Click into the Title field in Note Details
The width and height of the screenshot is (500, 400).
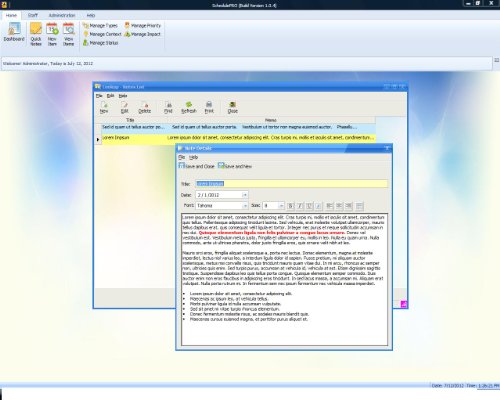pos(292,184)
